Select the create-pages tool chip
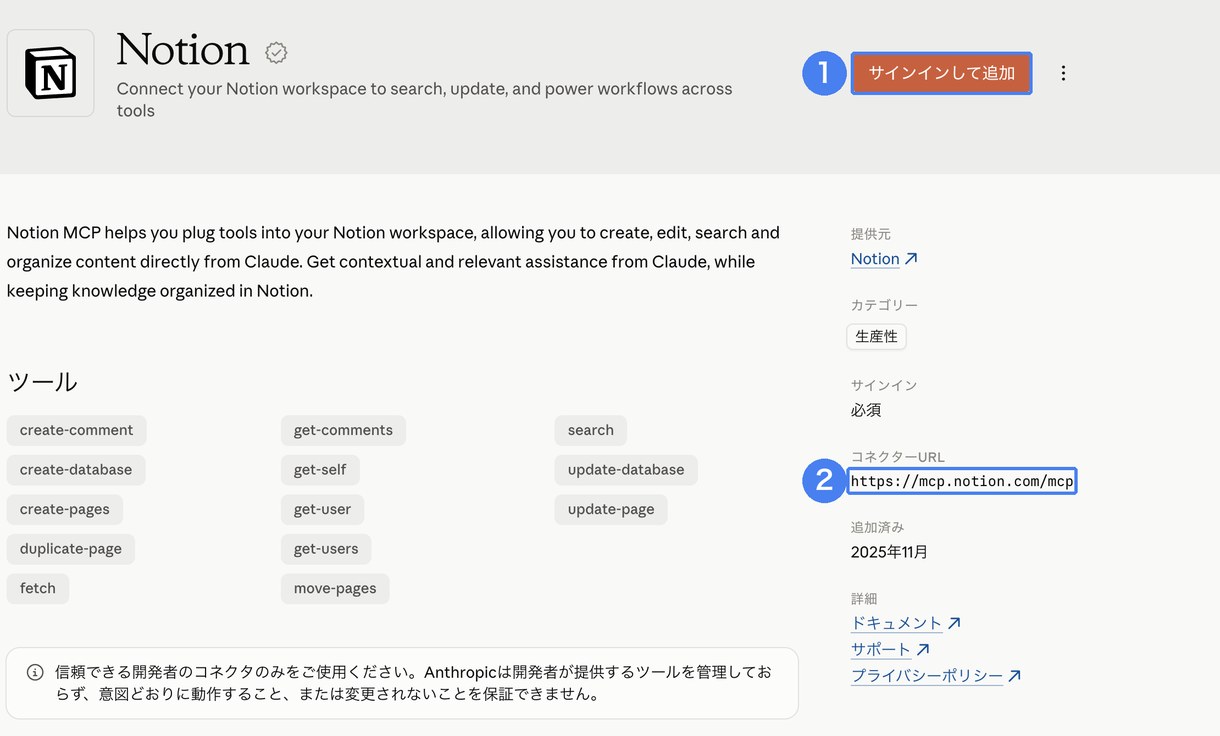The width and height of the screenshot is (1220, 736). pyautogui.click(x=65, y=509)
